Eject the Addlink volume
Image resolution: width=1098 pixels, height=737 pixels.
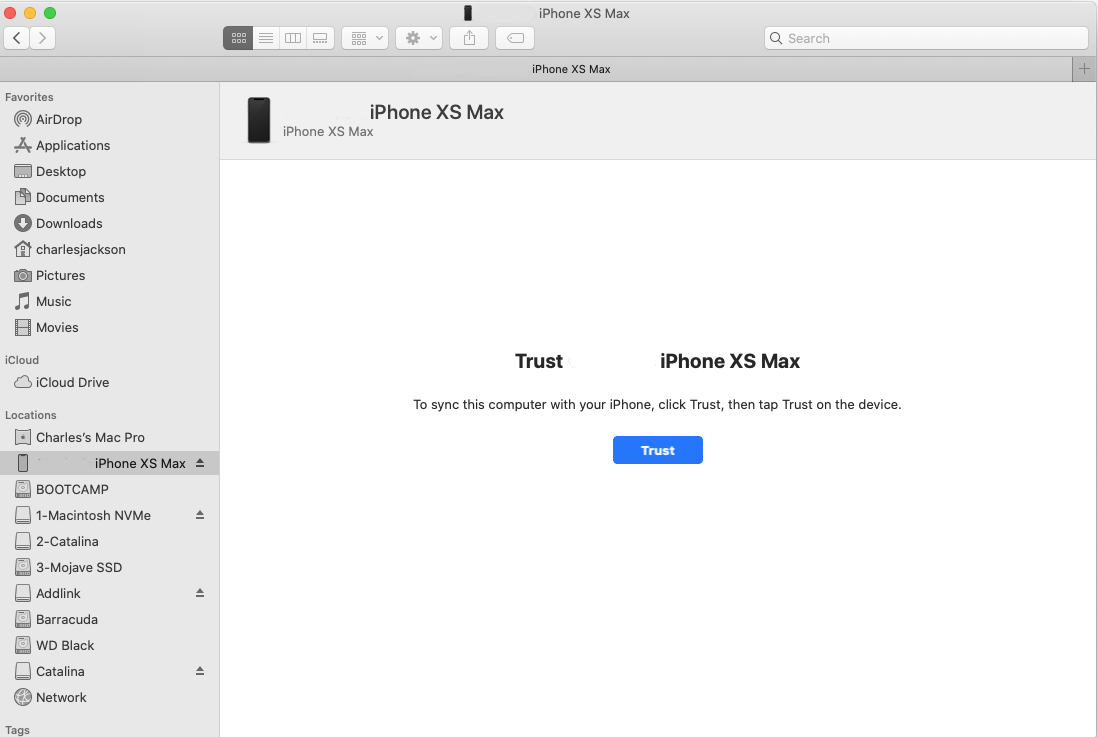click(x=200, y=593)
